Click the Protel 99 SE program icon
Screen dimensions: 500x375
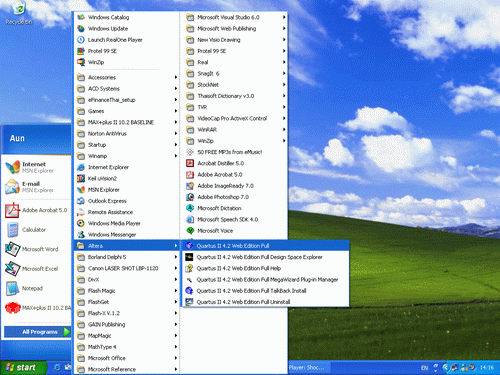click(81, 51)
